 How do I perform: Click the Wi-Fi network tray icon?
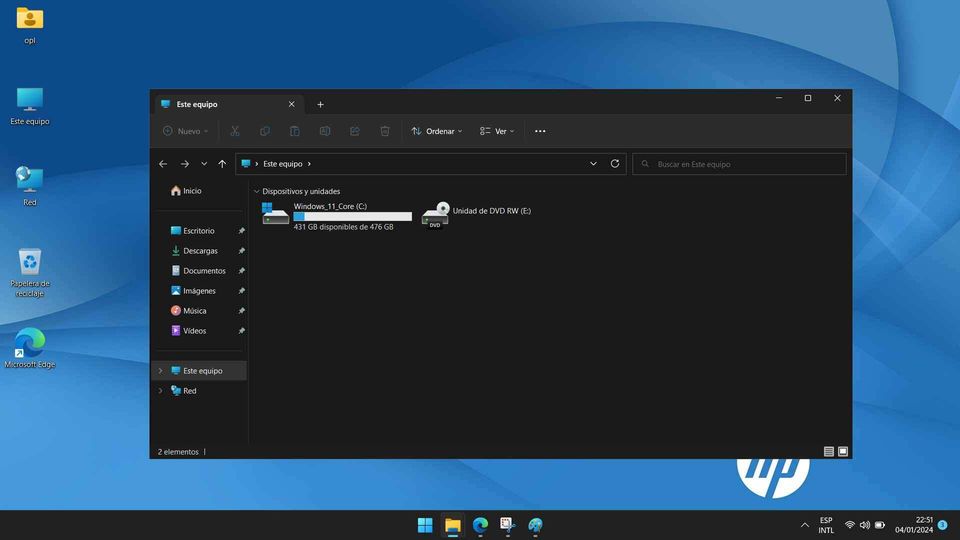pos(850,525)
